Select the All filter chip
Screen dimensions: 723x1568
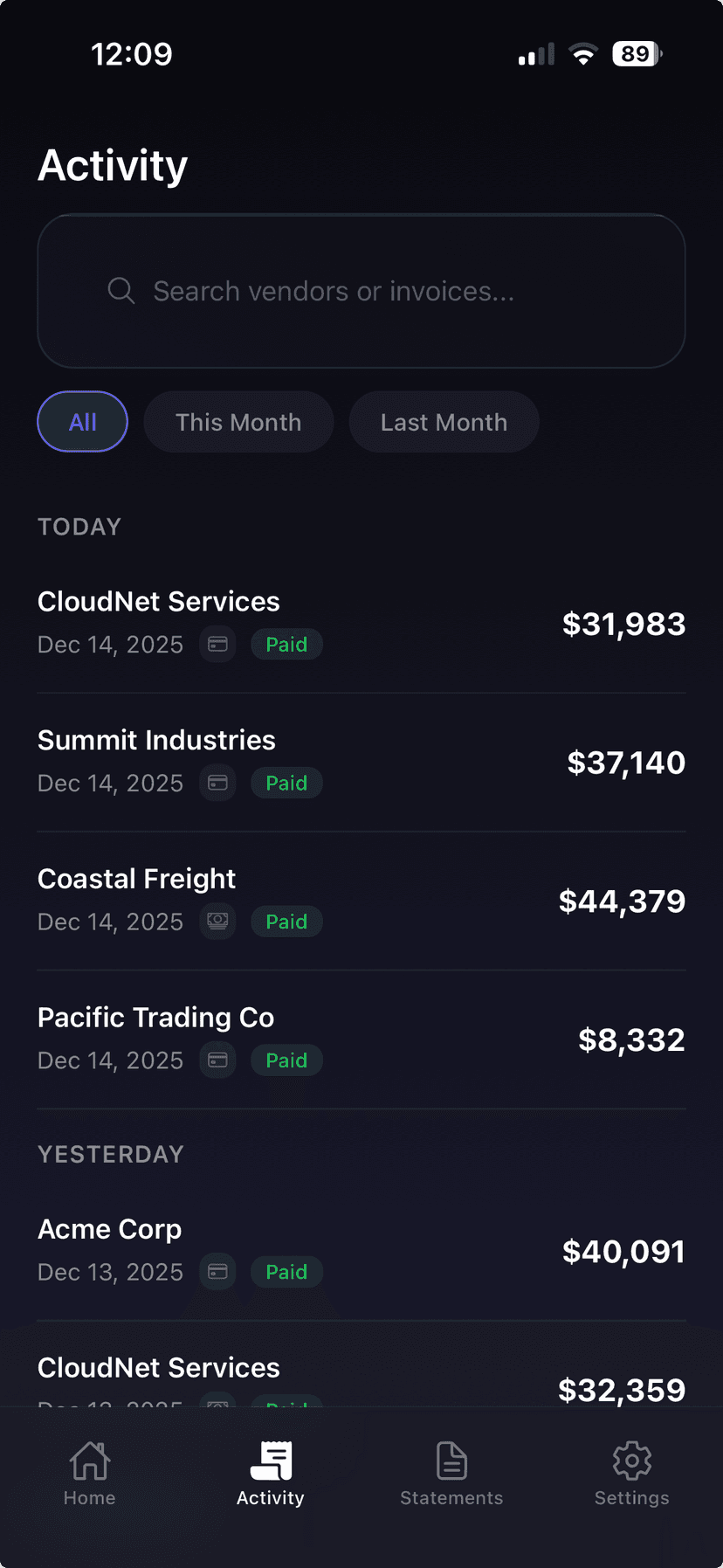pyautogui.click(x=83, y=422)
